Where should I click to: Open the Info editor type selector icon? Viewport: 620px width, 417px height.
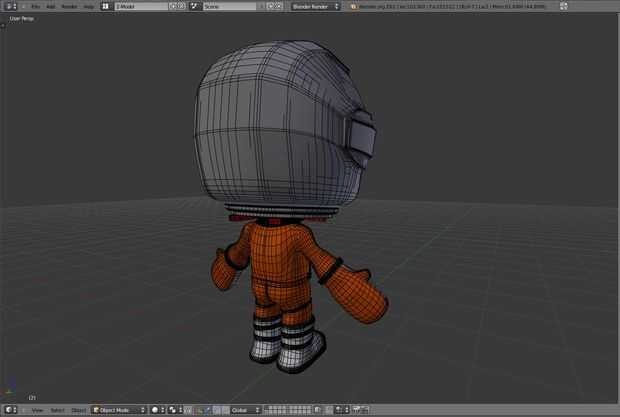11,6
